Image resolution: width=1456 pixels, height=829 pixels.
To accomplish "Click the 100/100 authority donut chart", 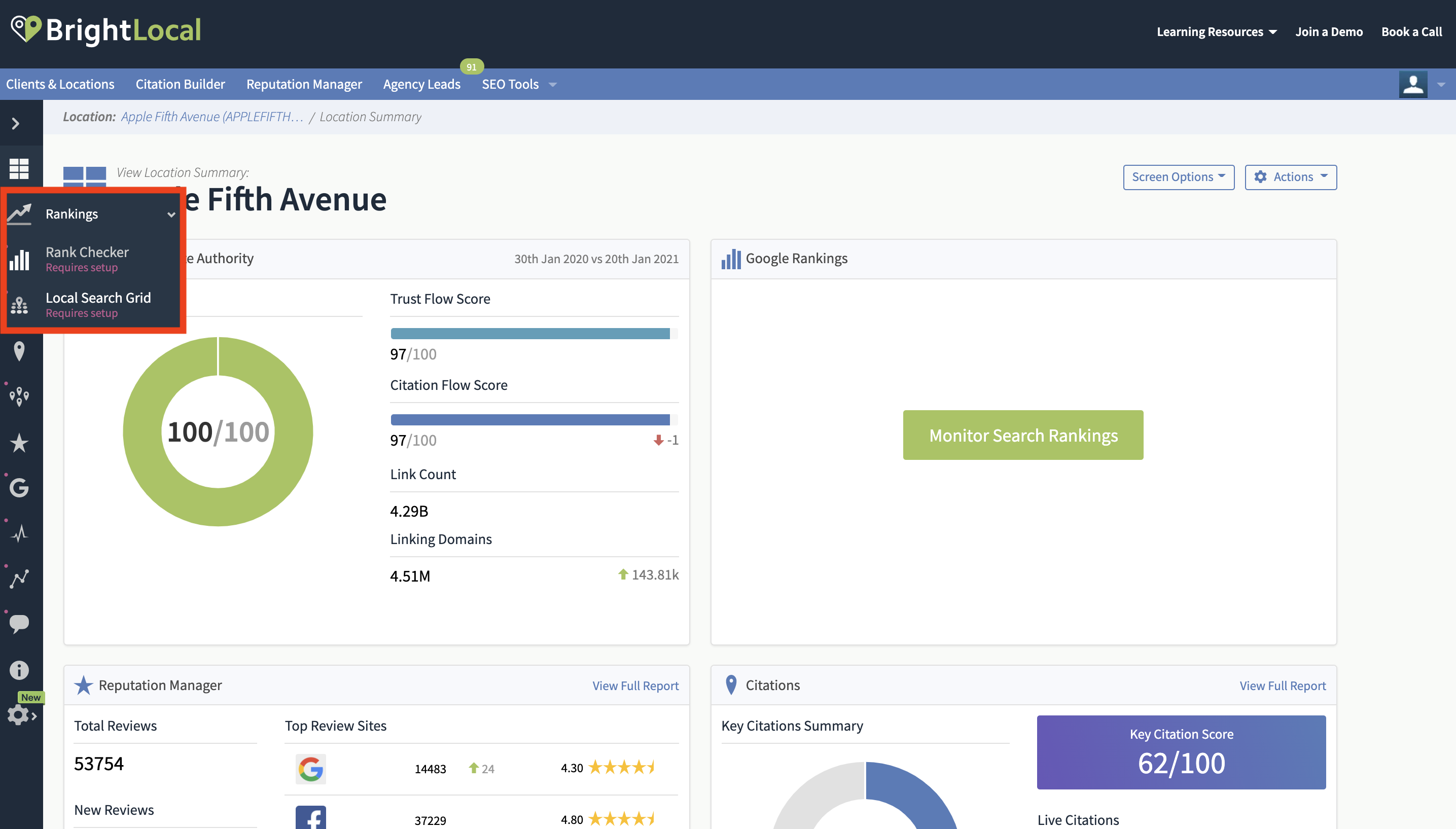I will (x=218, y=431).
